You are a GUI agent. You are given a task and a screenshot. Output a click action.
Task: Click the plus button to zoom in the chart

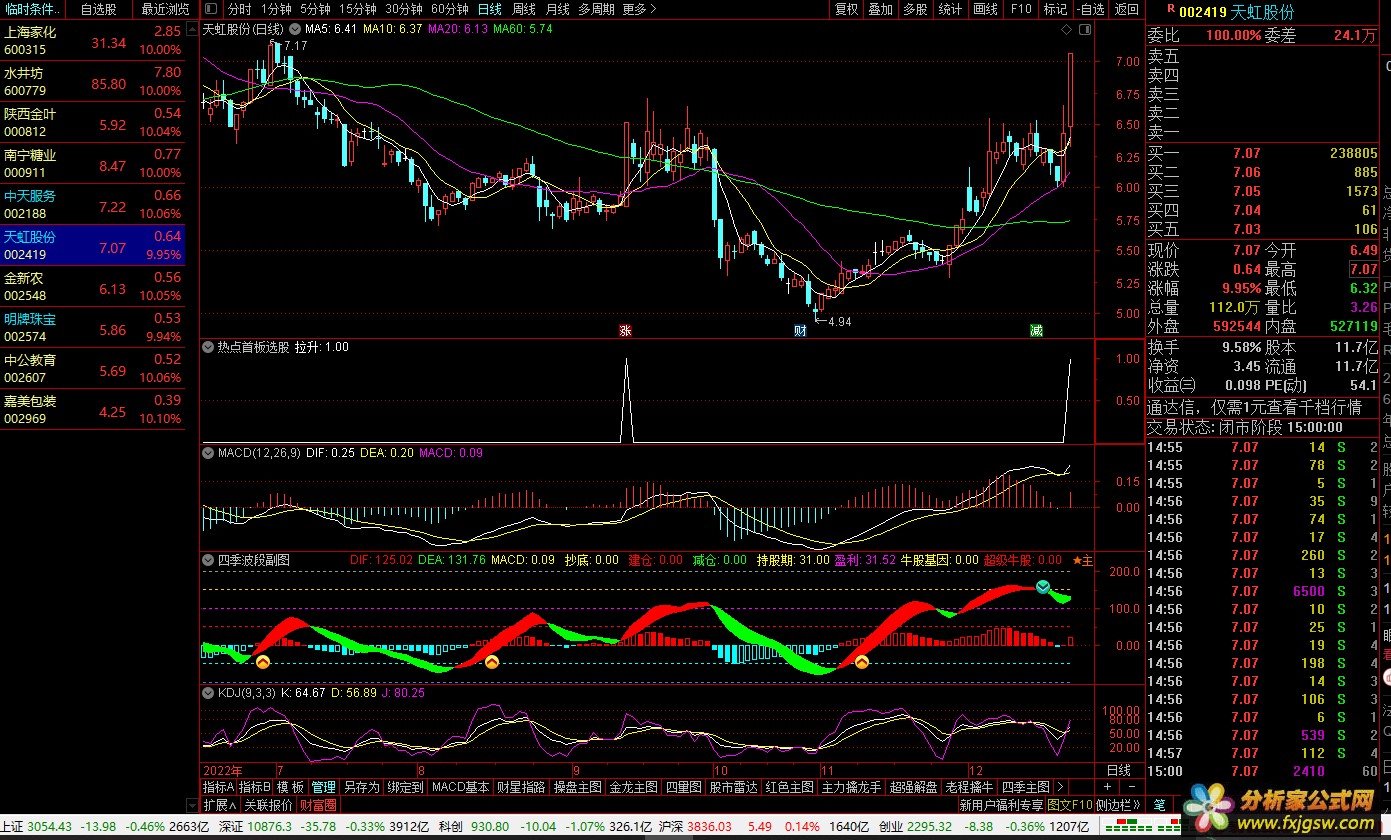coord(1107,788)
